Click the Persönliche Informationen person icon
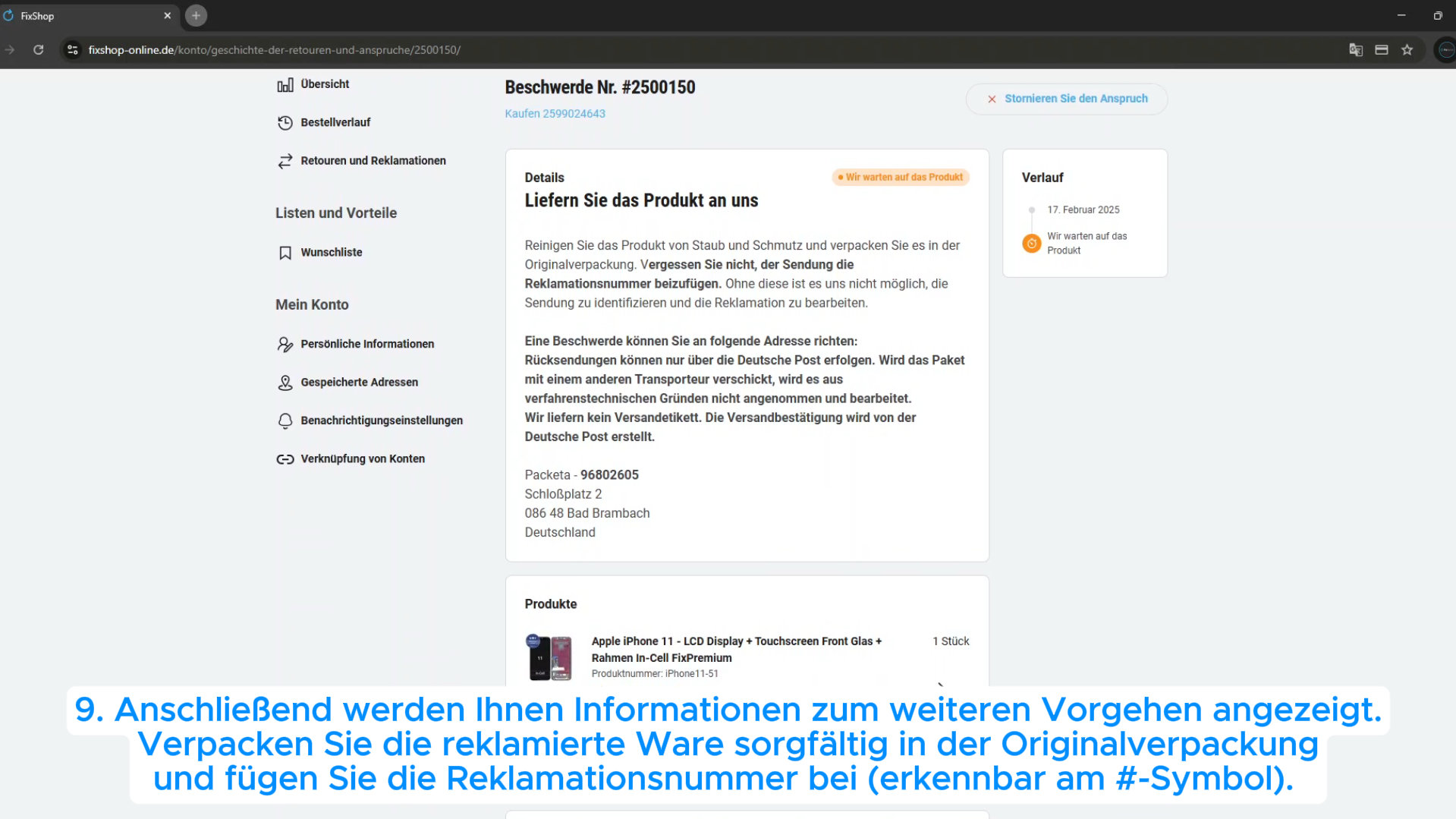Viewport: 1456px width, 819px height. (285, 345)
